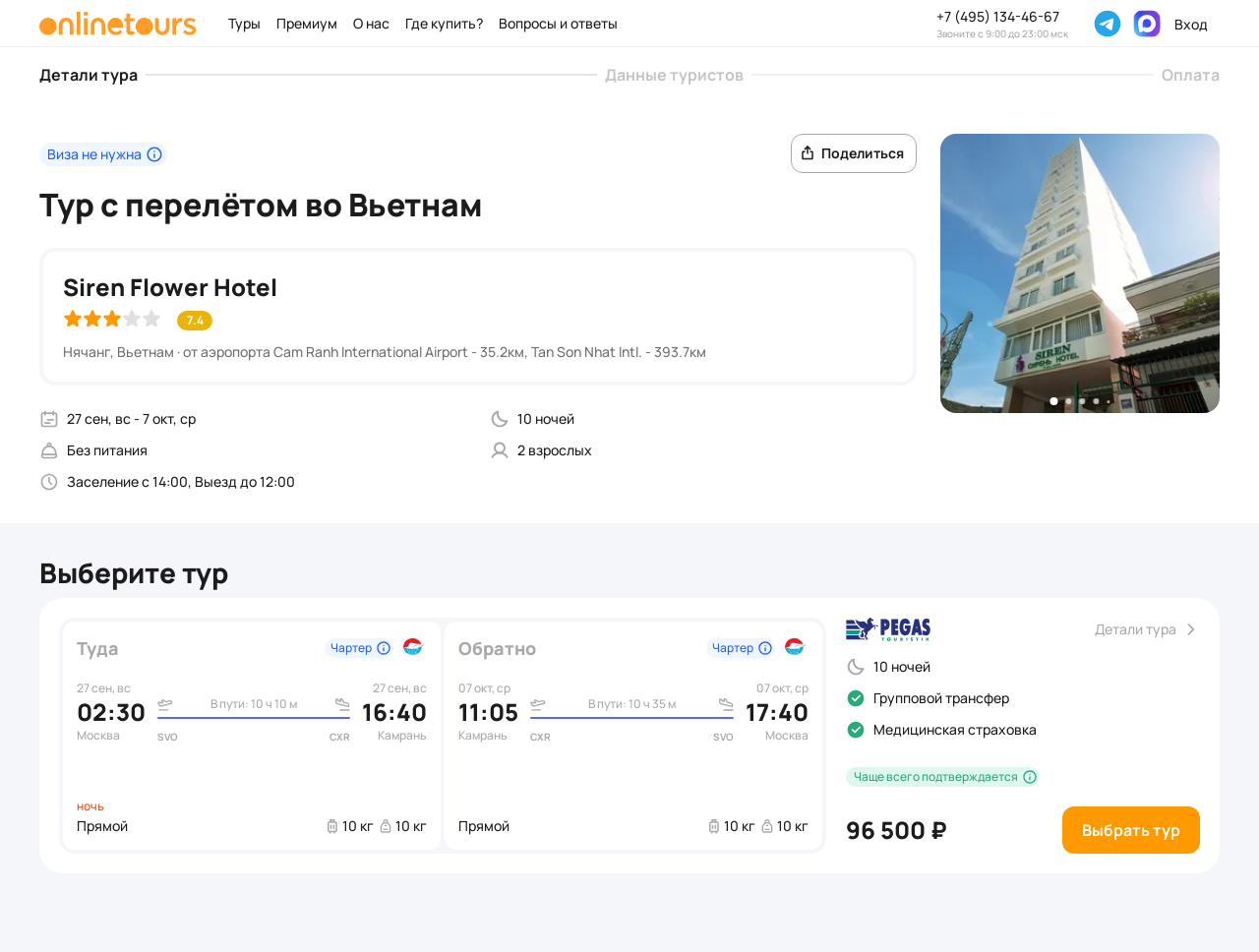Click the Pegas Touristik logo
This screenshot has width=1259, height=952.
[x=888, y=629]
